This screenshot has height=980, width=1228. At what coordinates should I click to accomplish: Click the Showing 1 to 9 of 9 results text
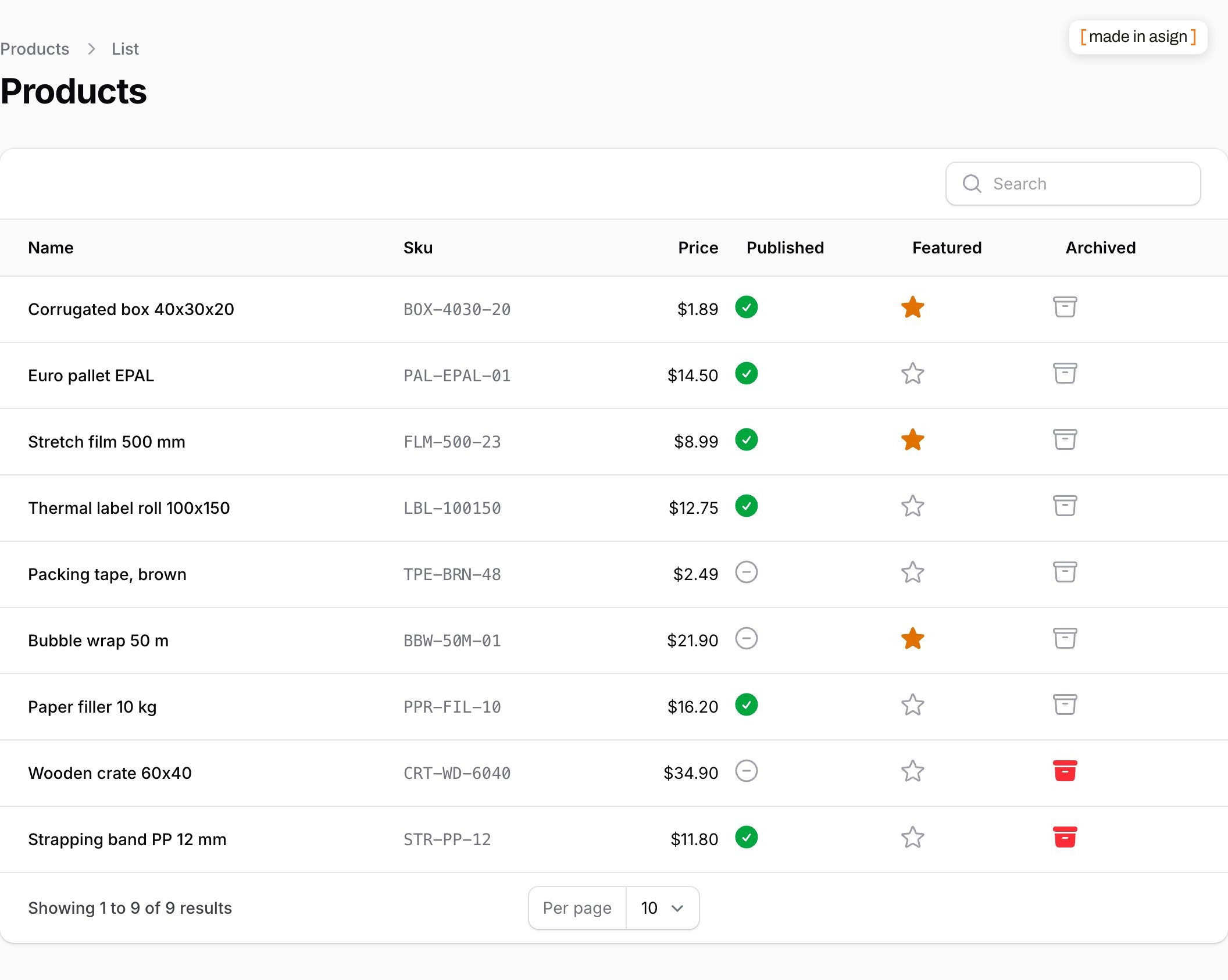point(130,908)
